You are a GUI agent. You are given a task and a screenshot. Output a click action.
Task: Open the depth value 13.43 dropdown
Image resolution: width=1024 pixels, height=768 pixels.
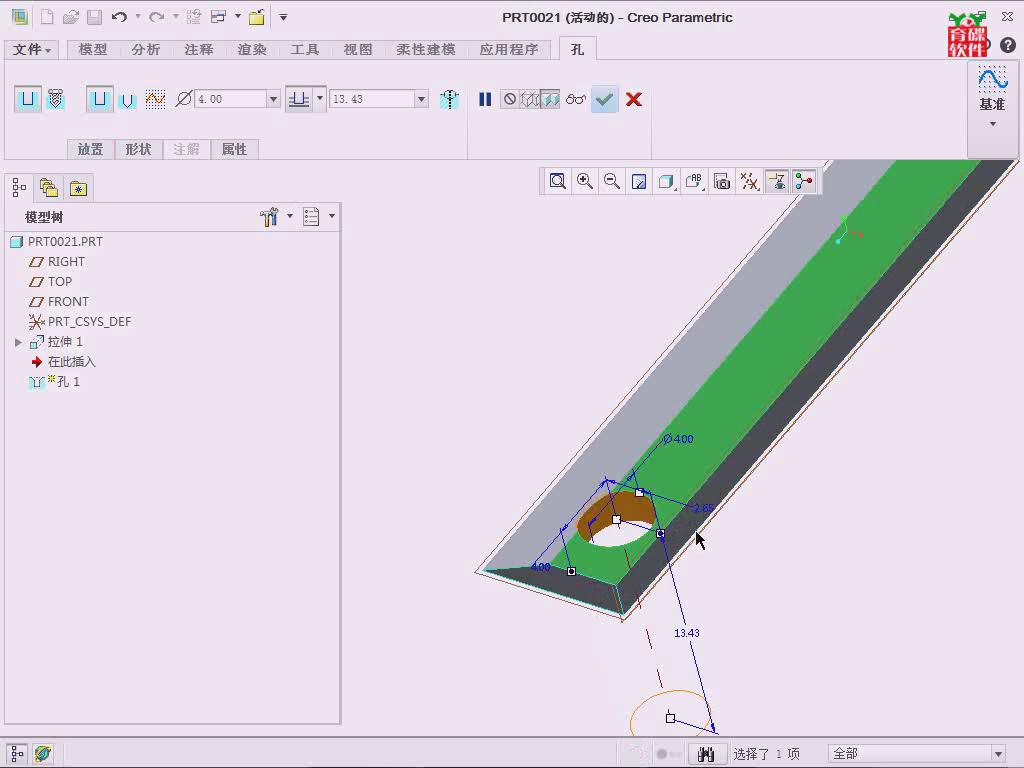coord(421,99)
